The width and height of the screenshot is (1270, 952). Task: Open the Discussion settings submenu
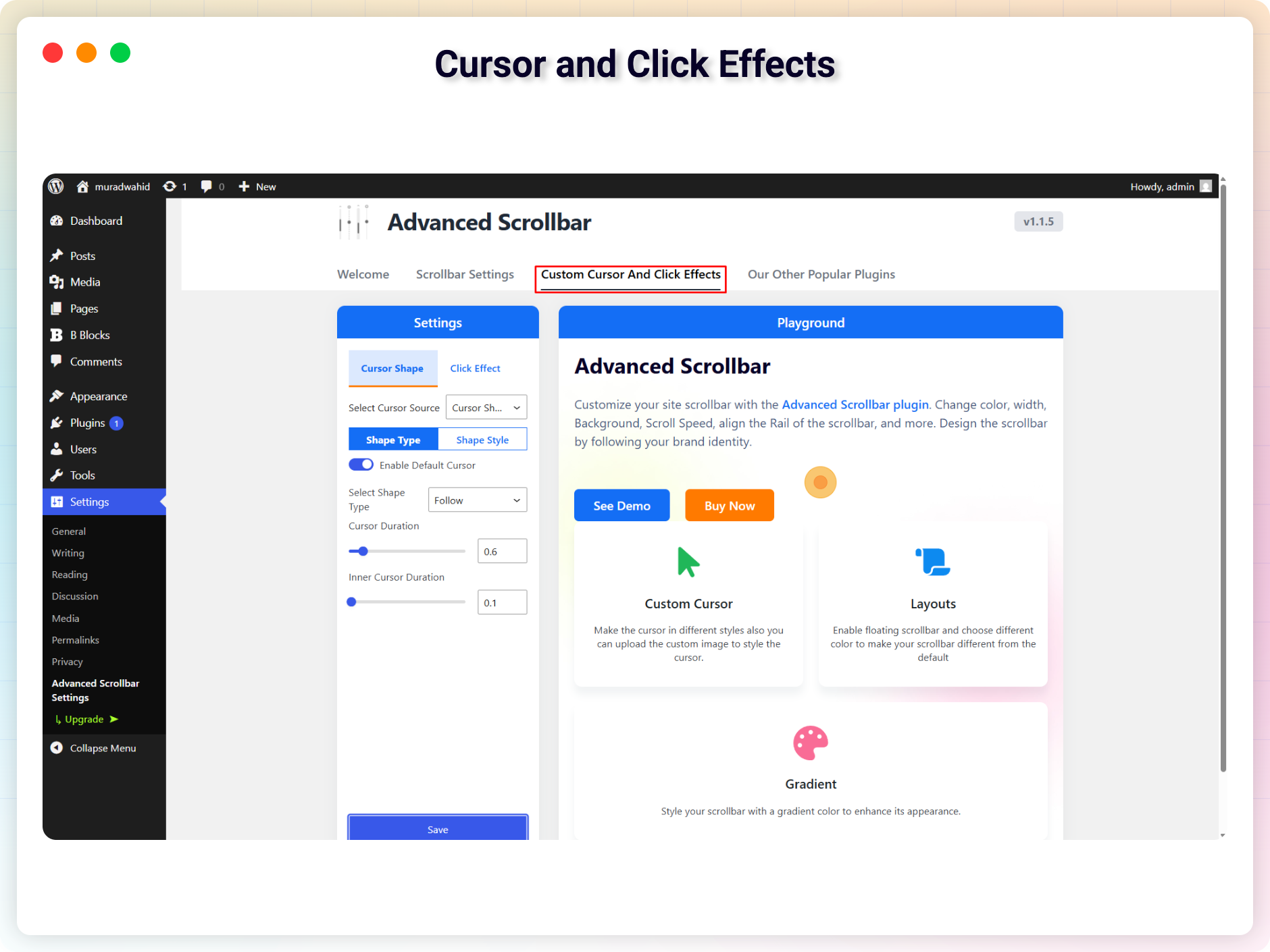coord(75,596)
